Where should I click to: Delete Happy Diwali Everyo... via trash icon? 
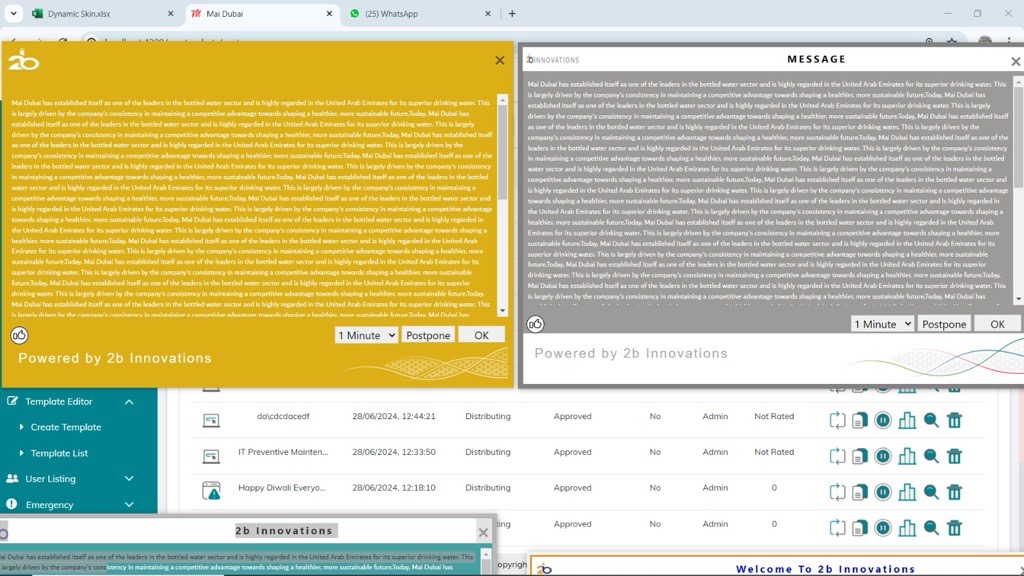pos(954,492)
